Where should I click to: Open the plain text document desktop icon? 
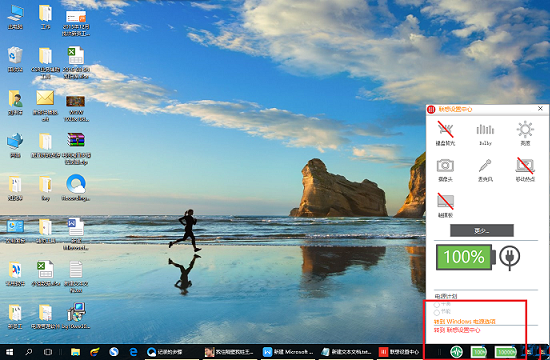[x=76, y=277]
